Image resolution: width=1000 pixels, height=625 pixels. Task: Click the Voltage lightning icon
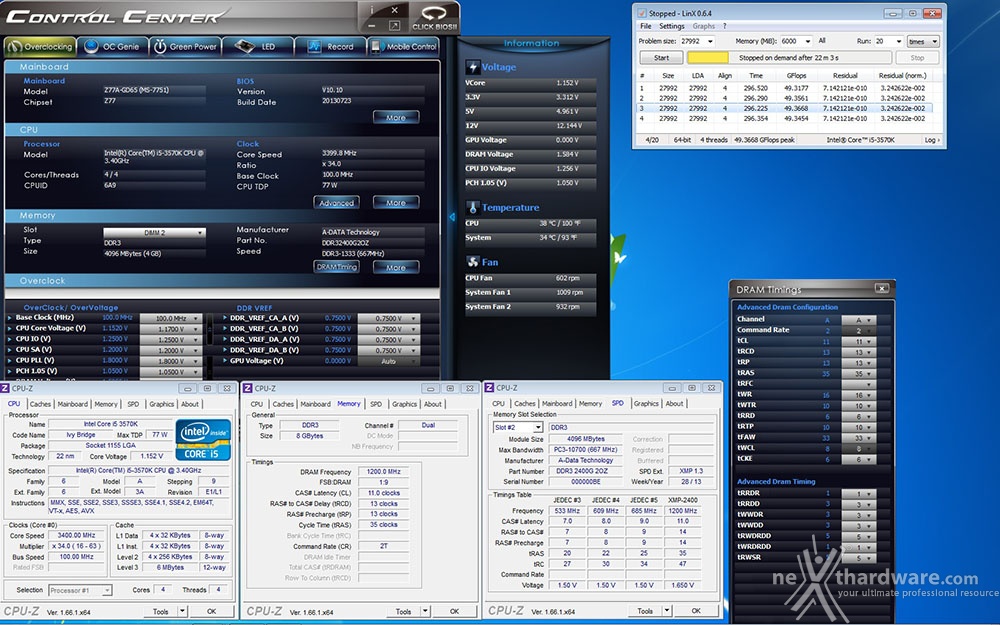pyautogui.click(x=473, y=67)
